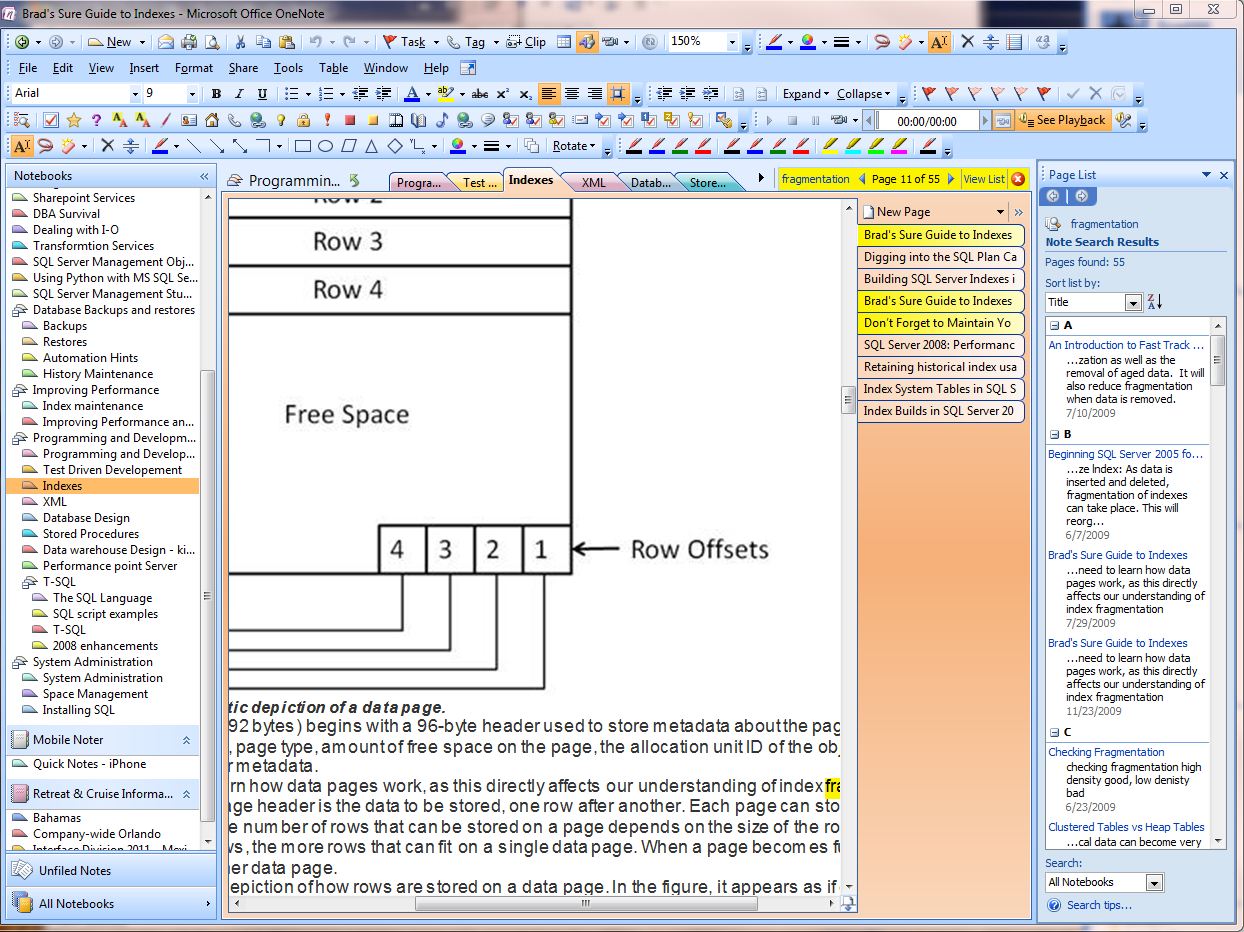
Task: Open the Search tips link
Action: click(x=1099, y=905)
